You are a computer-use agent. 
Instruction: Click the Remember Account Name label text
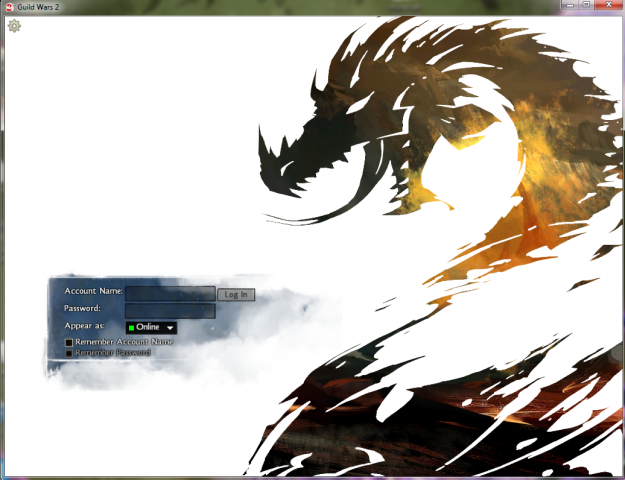[x=123, y=342]
